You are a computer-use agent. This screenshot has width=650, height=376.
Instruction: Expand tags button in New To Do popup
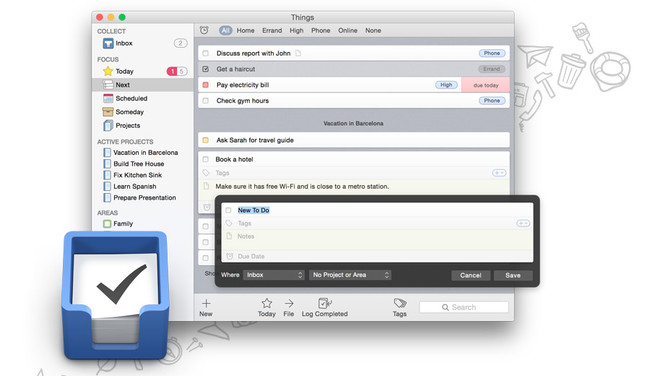pyautogui.click(x=523, y=223)
